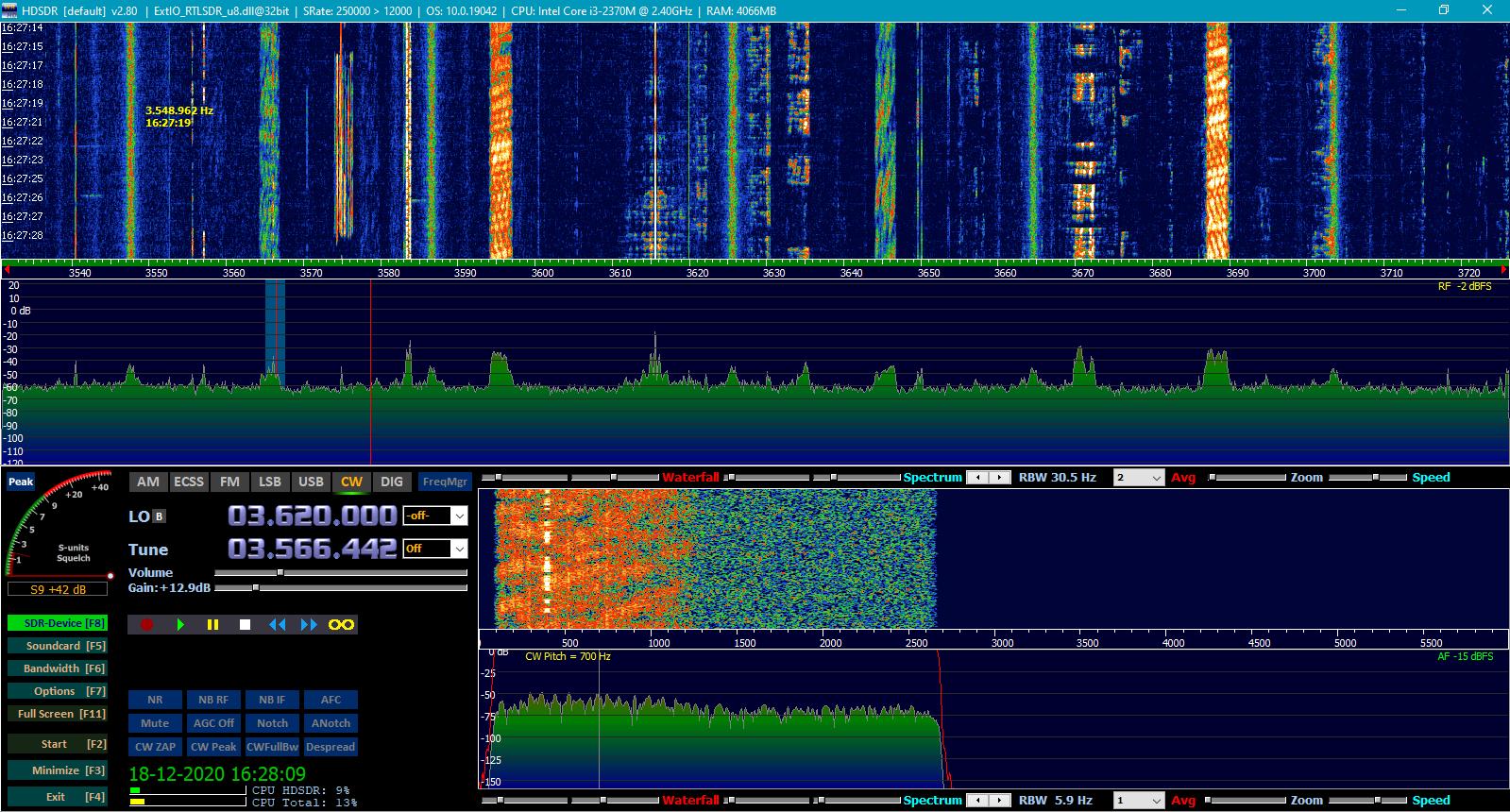This screenshot has width=1510, height=812.
Task: Click Minimize [F3] button
Action: pos(57,770)
